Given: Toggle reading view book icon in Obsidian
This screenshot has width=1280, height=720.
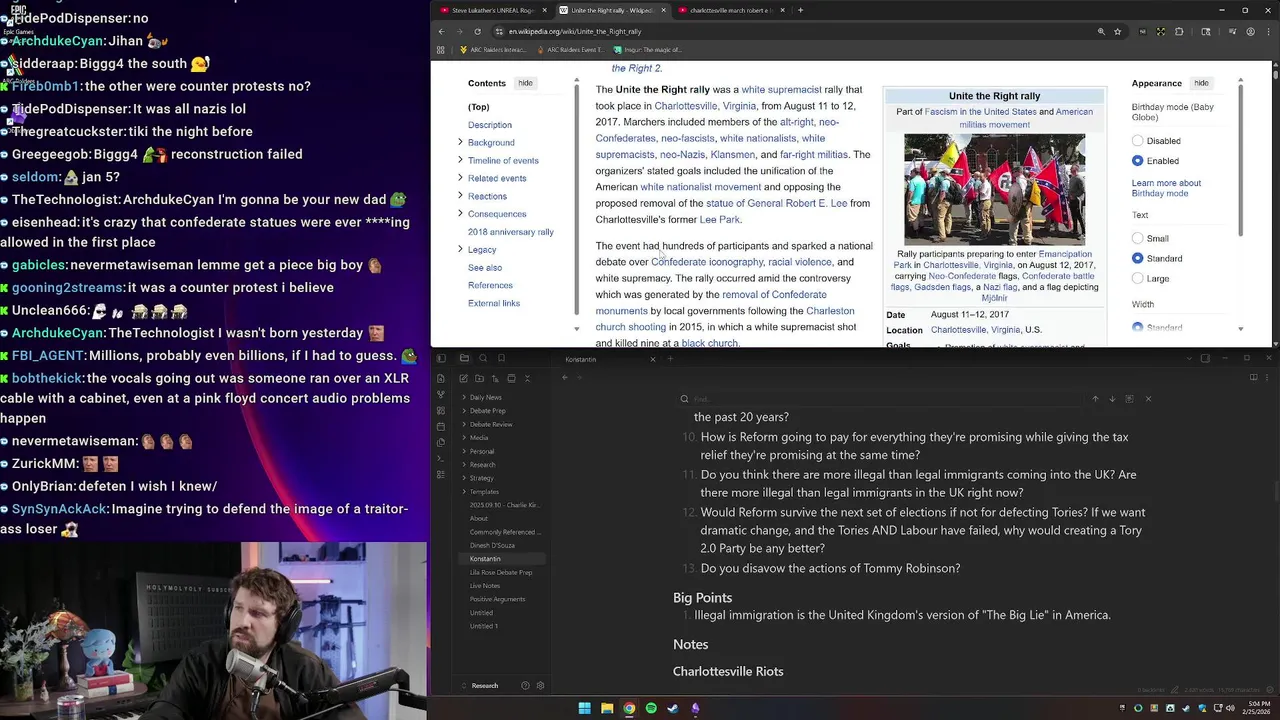Looking at the screenshot, I should [1253, 377].
